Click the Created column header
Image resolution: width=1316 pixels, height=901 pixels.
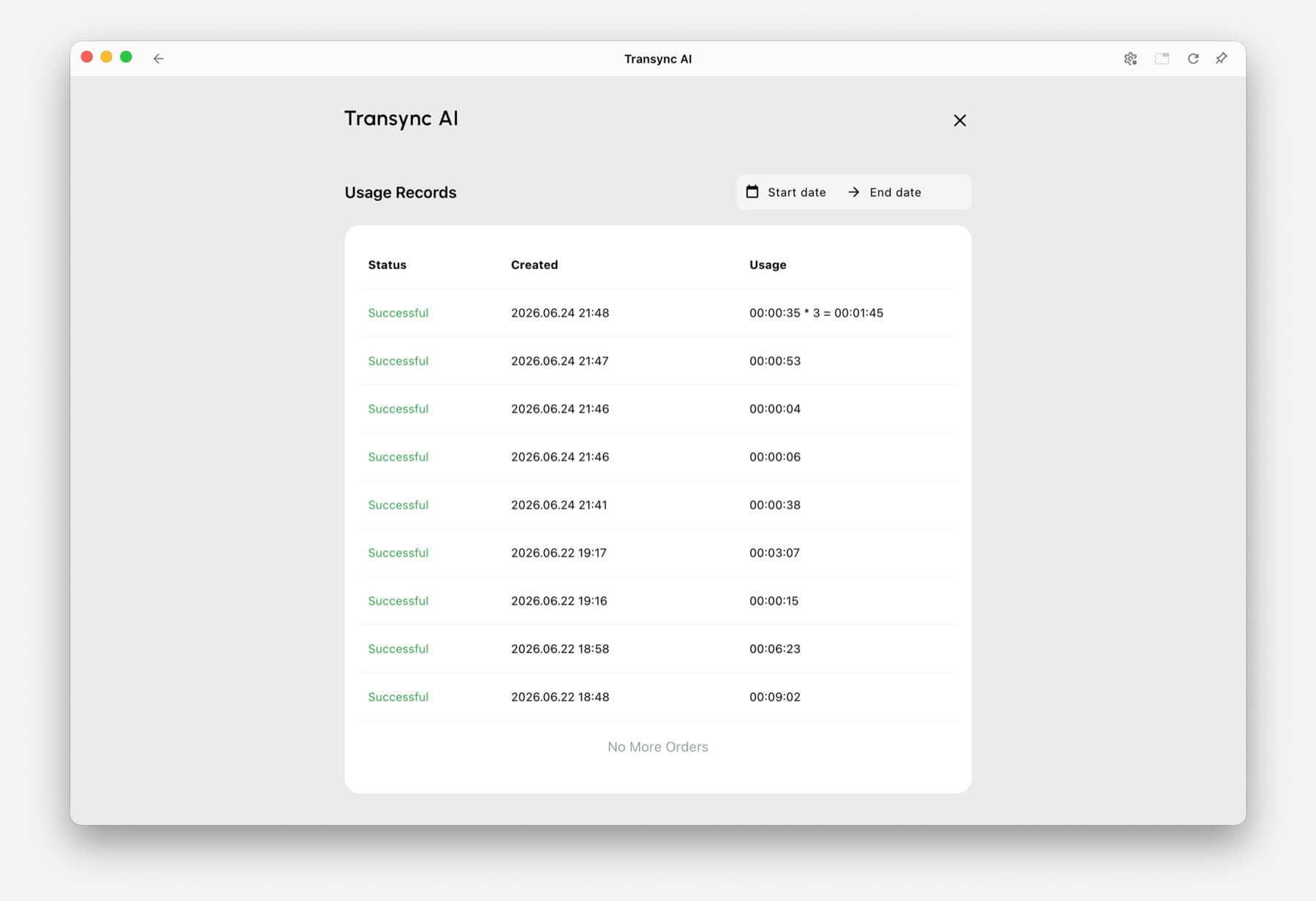[534, 265]
